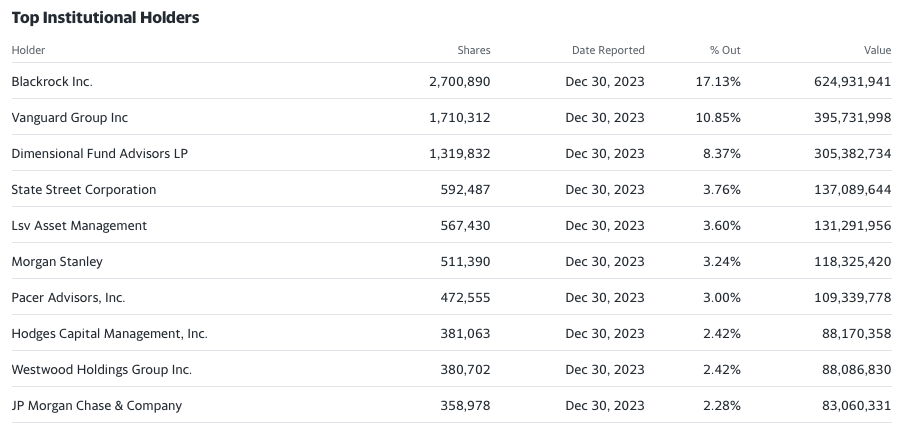909x436 pixels.
Task: Open JP Morgan Chase & Company entry
Action: coord(97,405)
